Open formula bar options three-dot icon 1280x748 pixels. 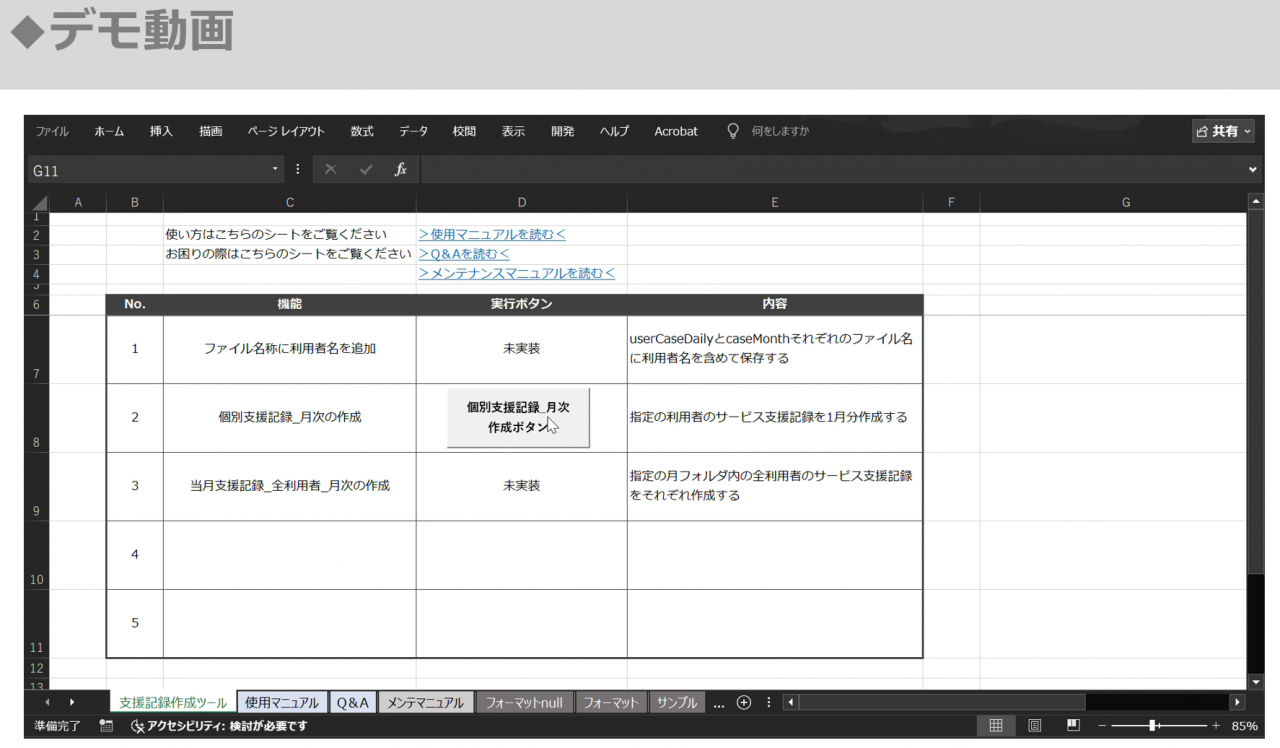(x=297, y=170)
